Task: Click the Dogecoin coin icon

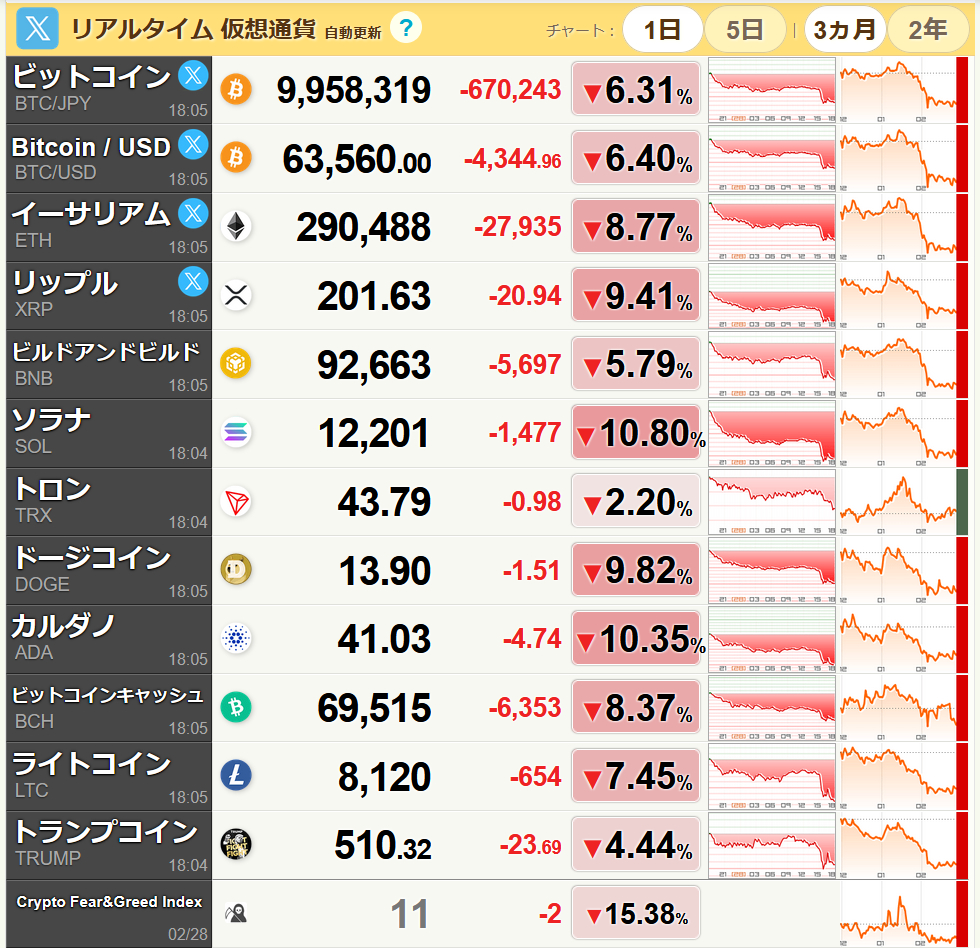Action: click(236, 570)
